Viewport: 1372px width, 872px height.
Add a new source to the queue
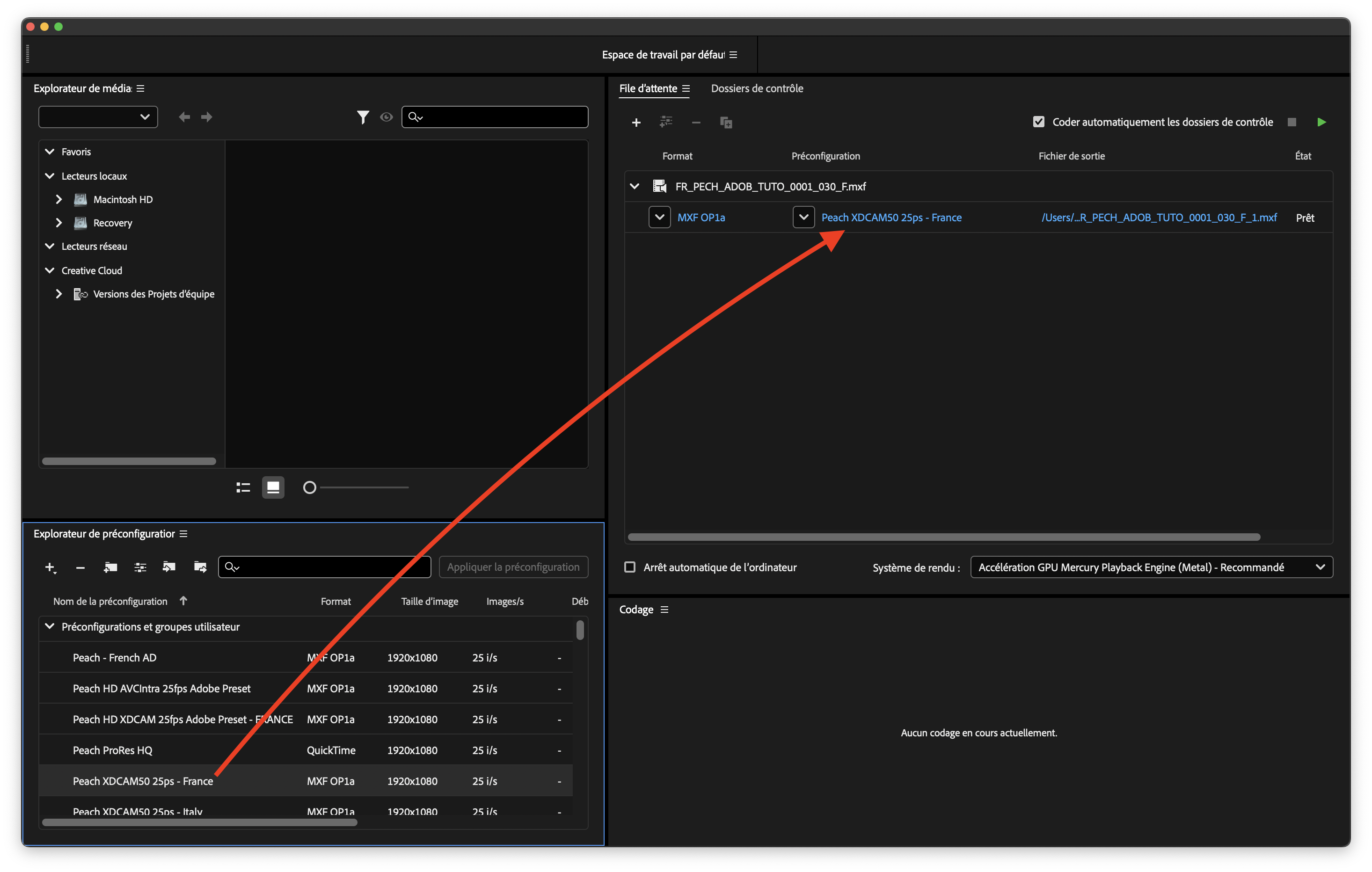click(x=636, y=122)
